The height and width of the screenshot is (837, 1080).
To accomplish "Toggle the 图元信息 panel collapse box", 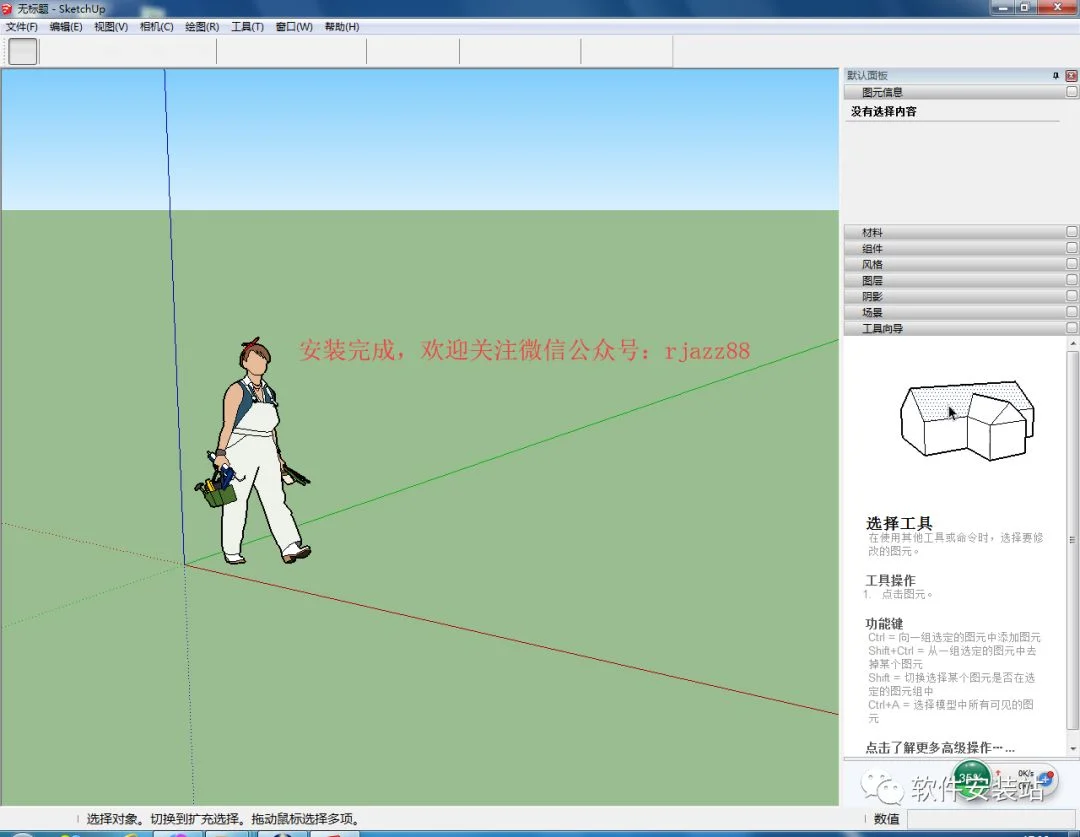I will coord(1071,92).
